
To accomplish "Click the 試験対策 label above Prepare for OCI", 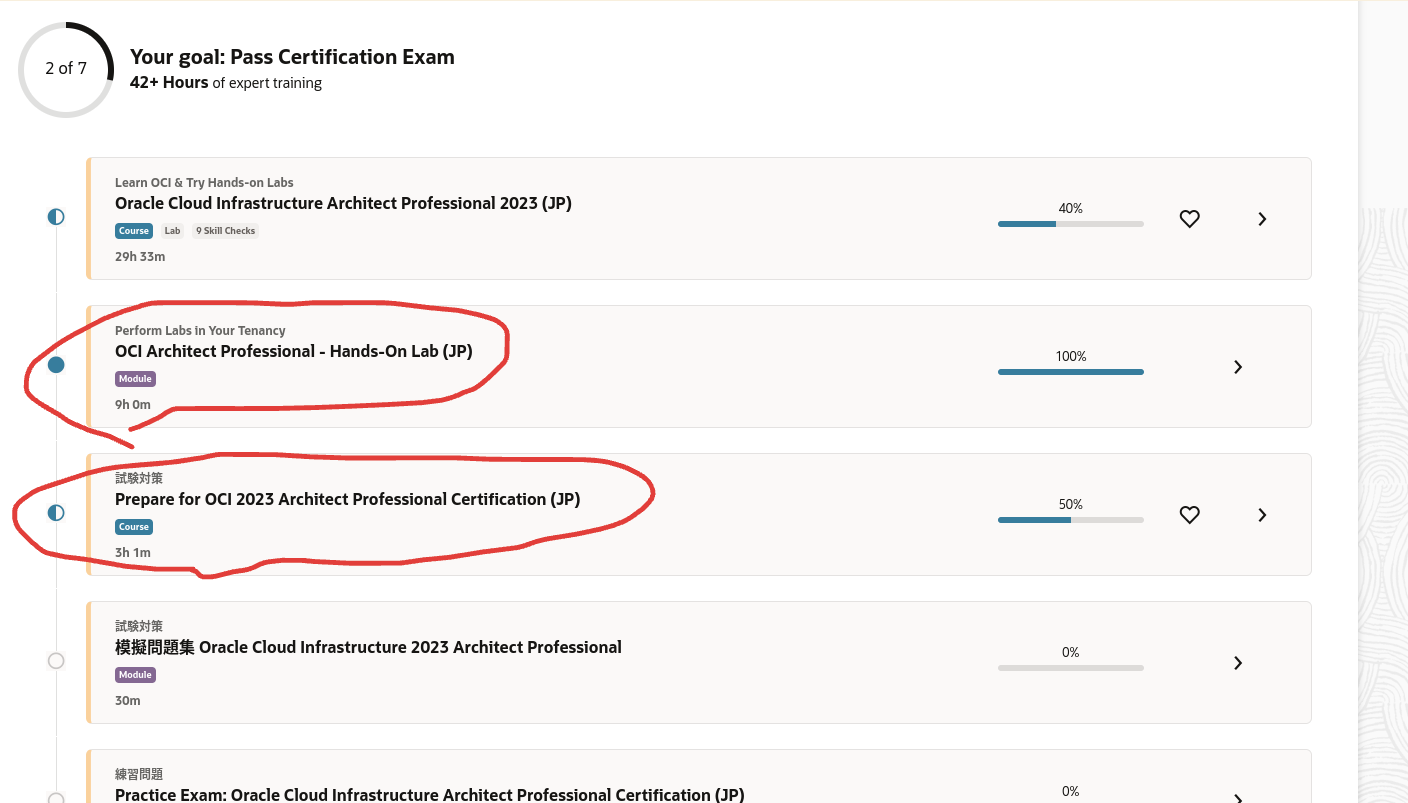I will pos(139,479).
